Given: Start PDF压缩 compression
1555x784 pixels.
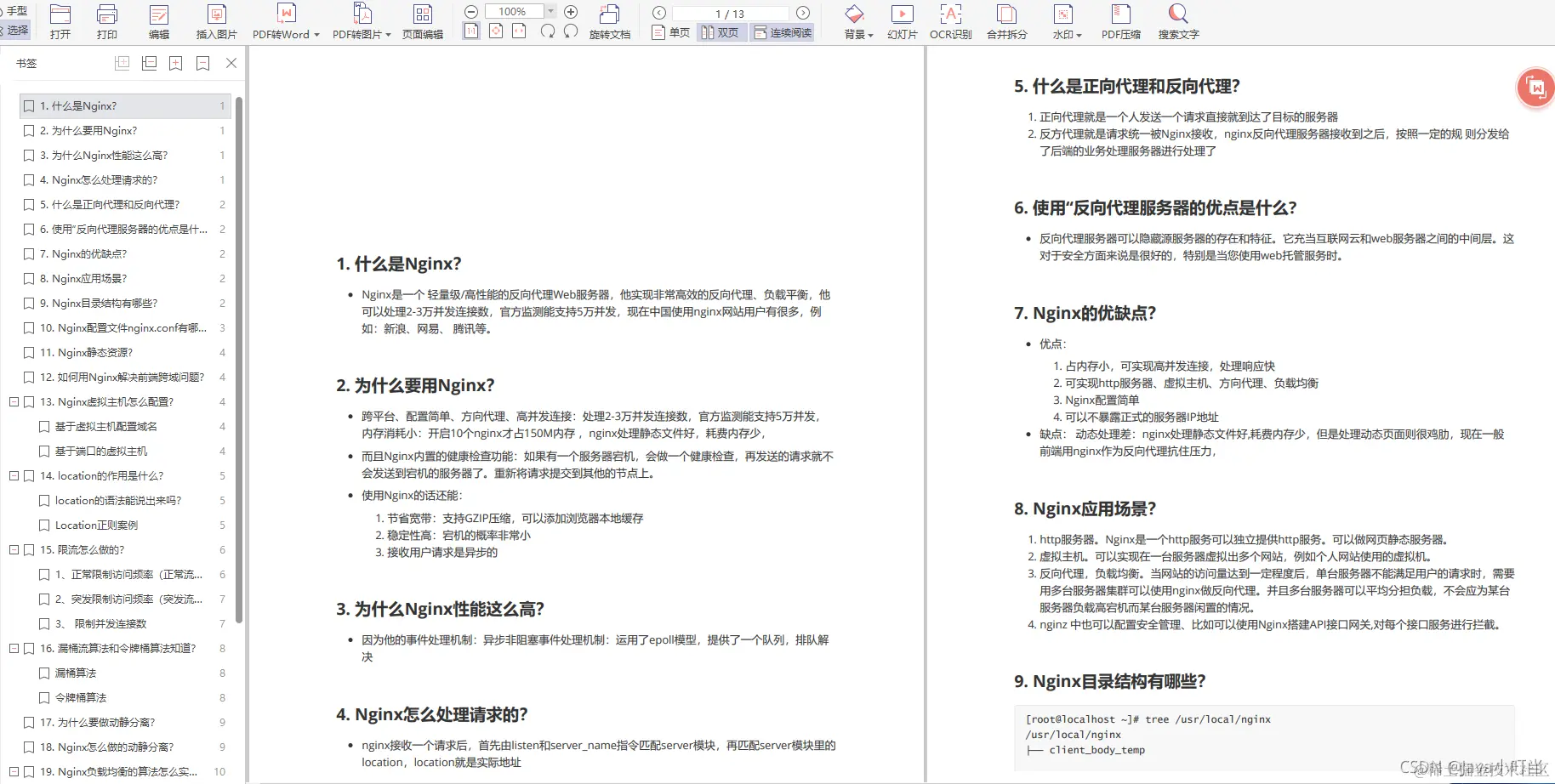Looking at the screenshot, I should pyautogui.click(x=1119, y=20).
